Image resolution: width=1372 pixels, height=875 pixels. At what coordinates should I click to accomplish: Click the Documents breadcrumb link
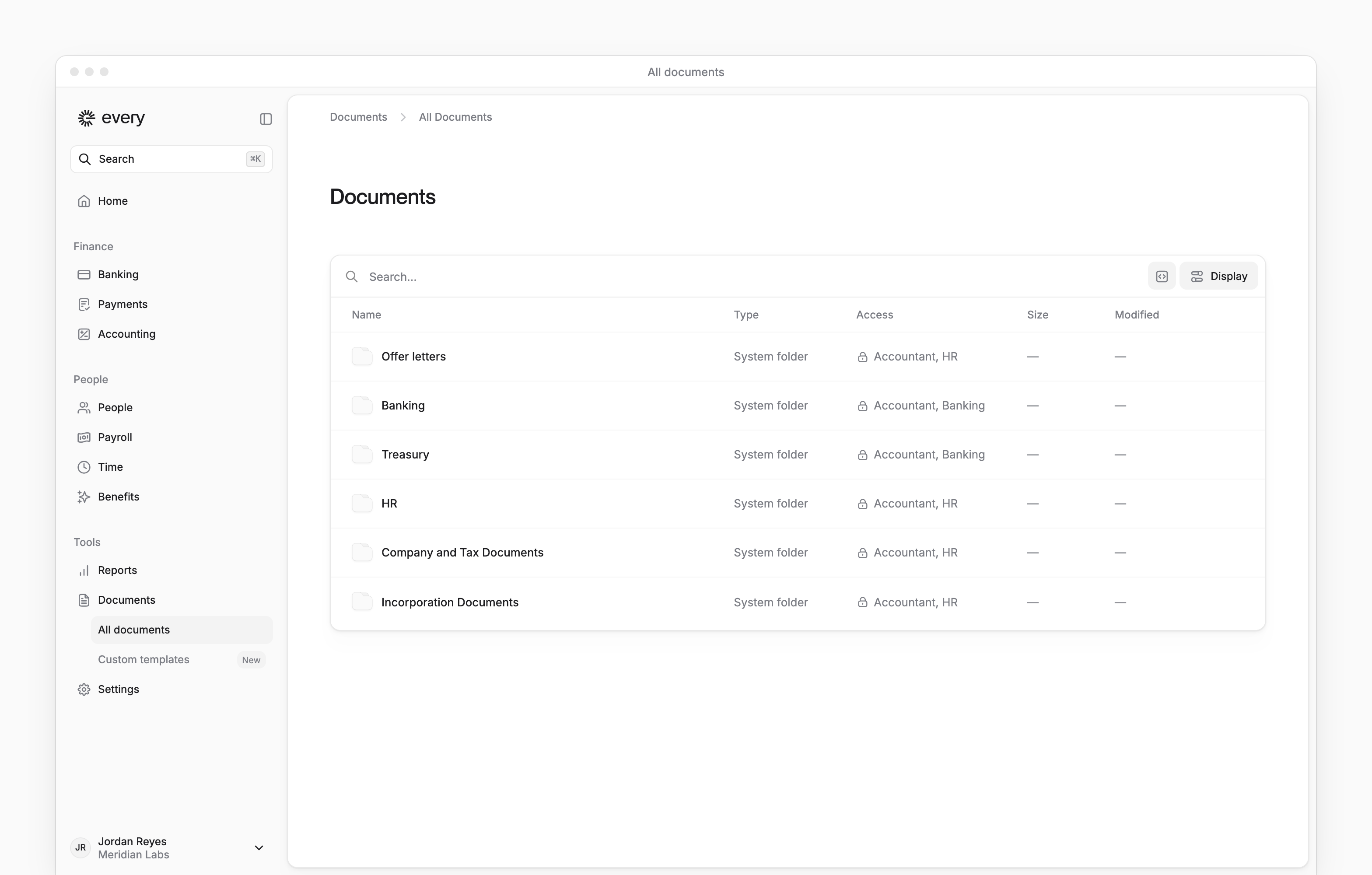358,117
